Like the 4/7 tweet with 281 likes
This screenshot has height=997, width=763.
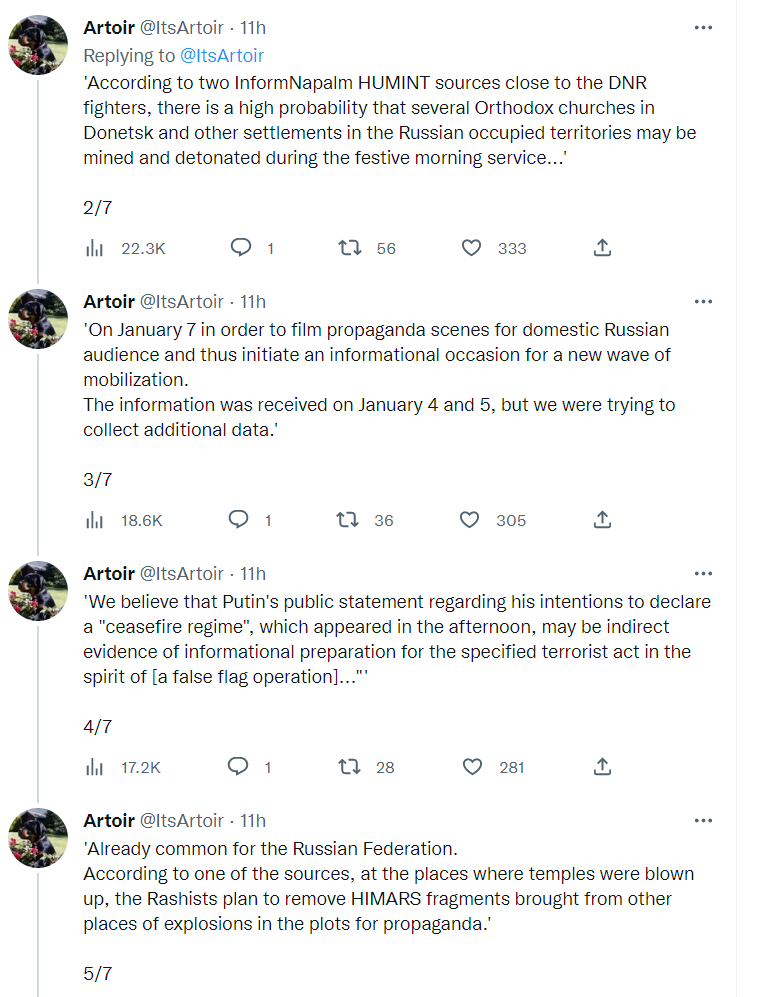click(472, 767)
